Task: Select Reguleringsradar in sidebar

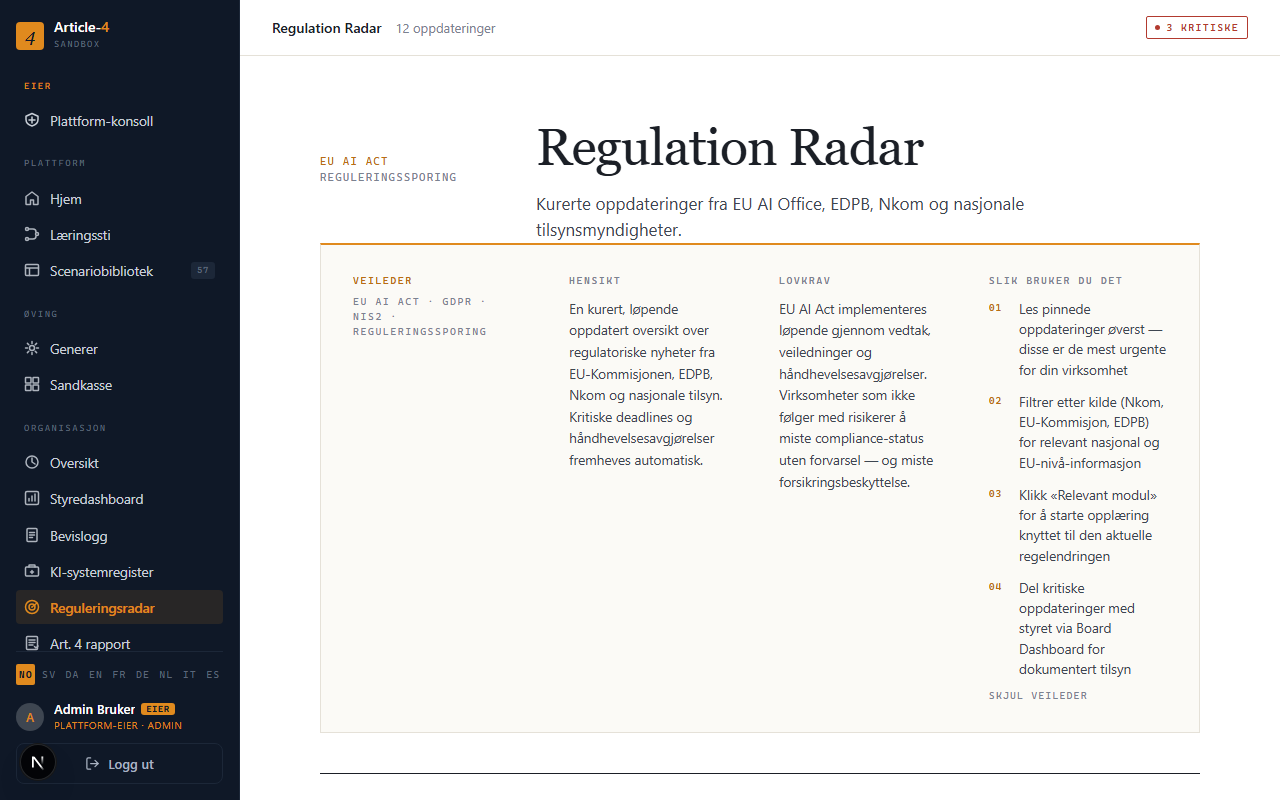Action: pyautogui.click(x=119, y=608)
